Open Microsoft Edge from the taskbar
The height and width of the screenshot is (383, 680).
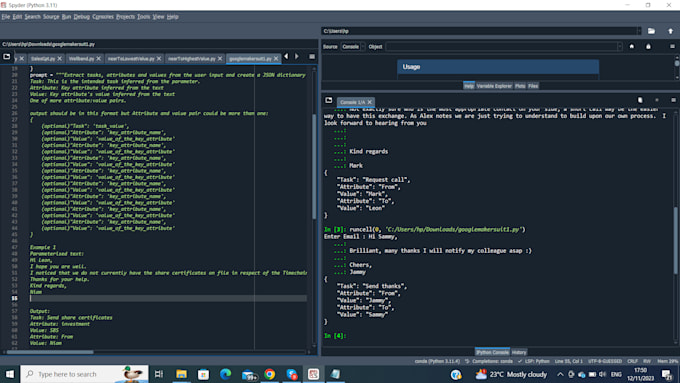(226, 374)
